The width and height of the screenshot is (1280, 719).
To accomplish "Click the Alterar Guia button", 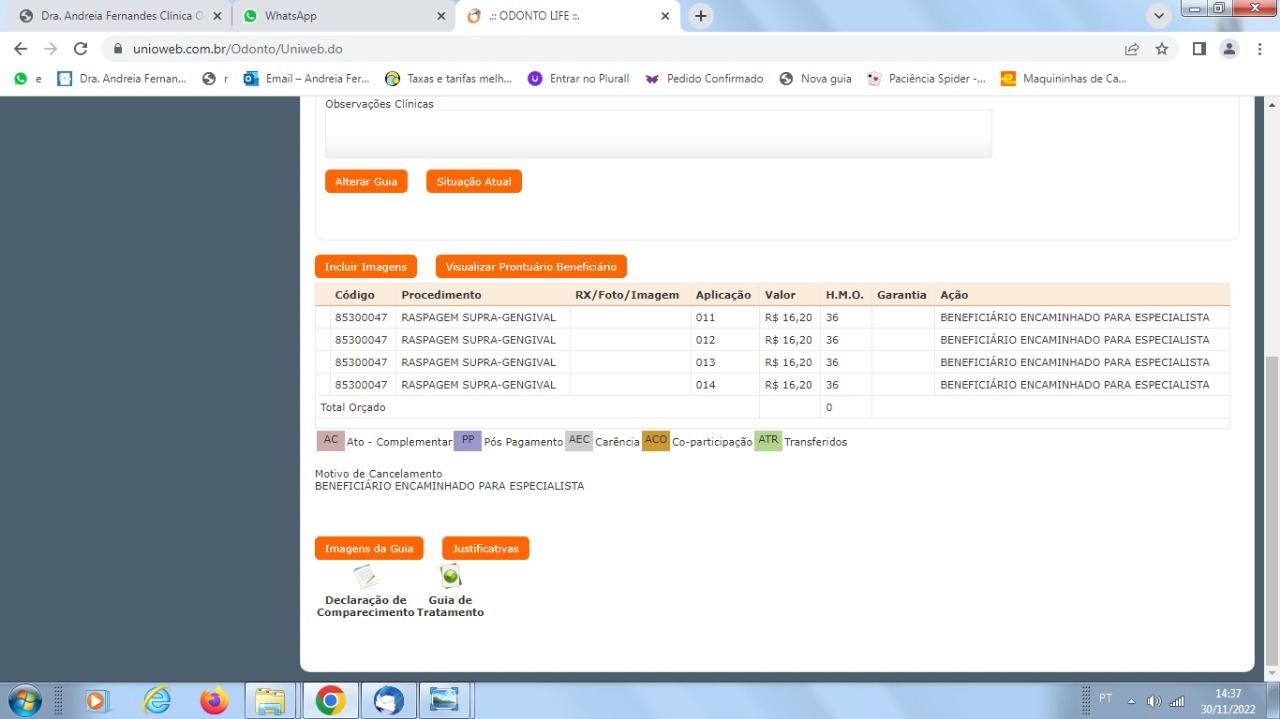I will click(x=366, y=181).
